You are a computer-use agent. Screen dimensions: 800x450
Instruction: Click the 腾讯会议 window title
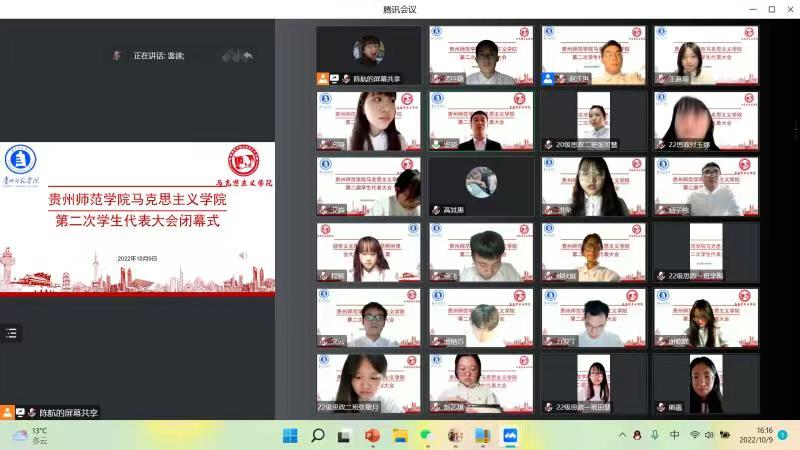(x=399, y=9)
